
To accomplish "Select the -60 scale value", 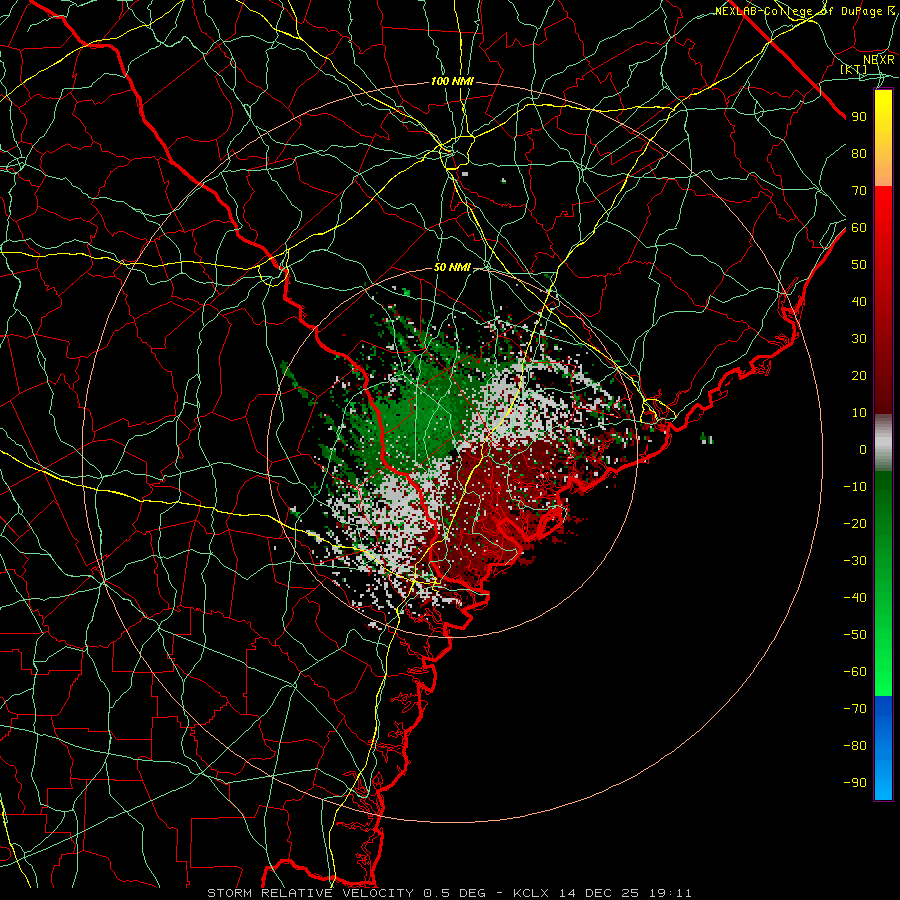I will tap(855, 672).
